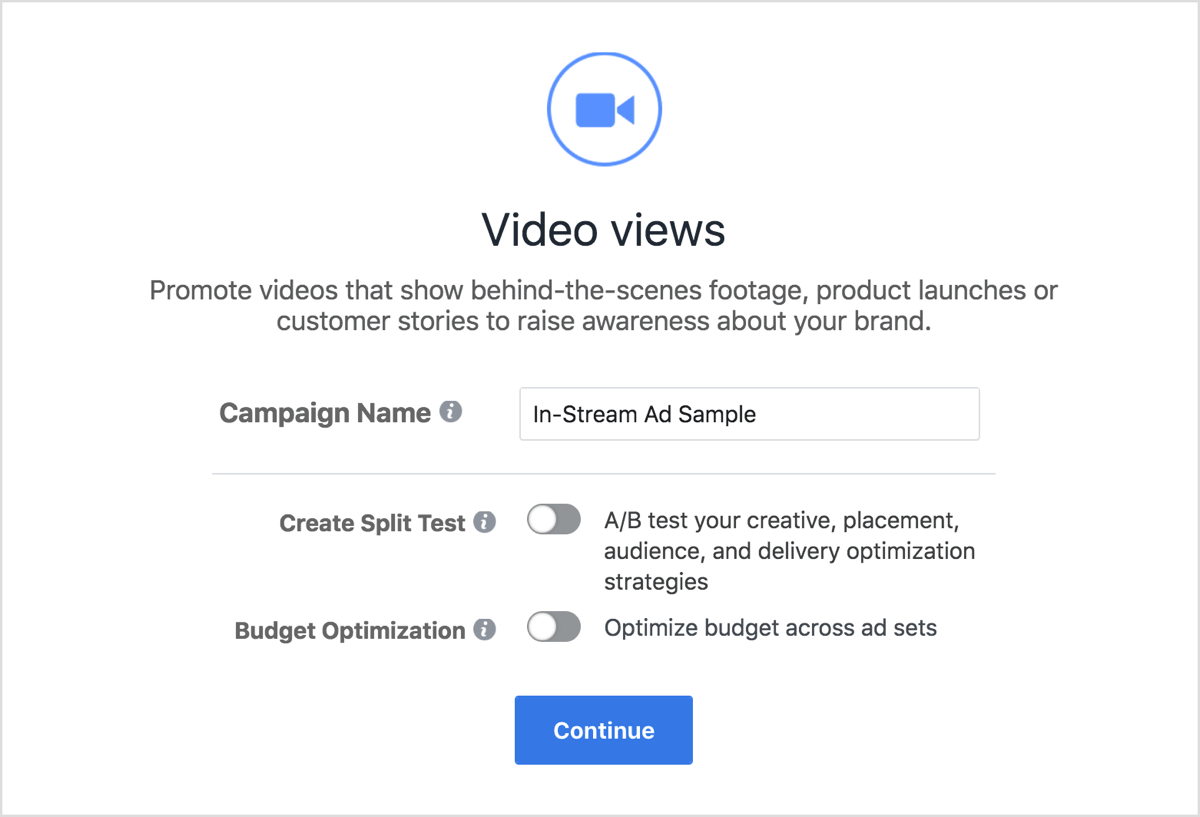
Task: Select the circled Video views camera emblem
Action: tap(604, 107)
